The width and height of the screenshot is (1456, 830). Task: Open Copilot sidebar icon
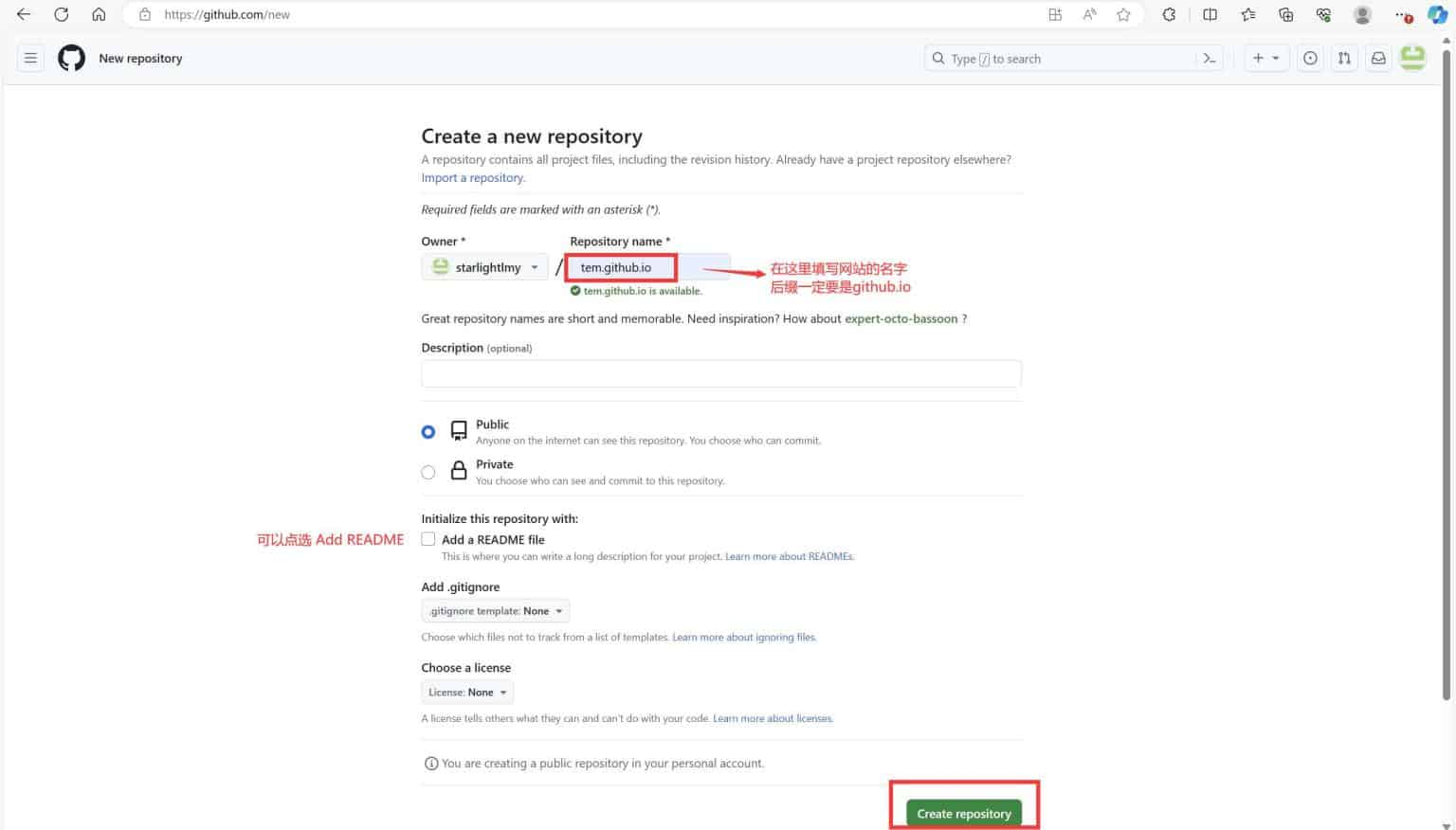click(x=1437, y=14)
